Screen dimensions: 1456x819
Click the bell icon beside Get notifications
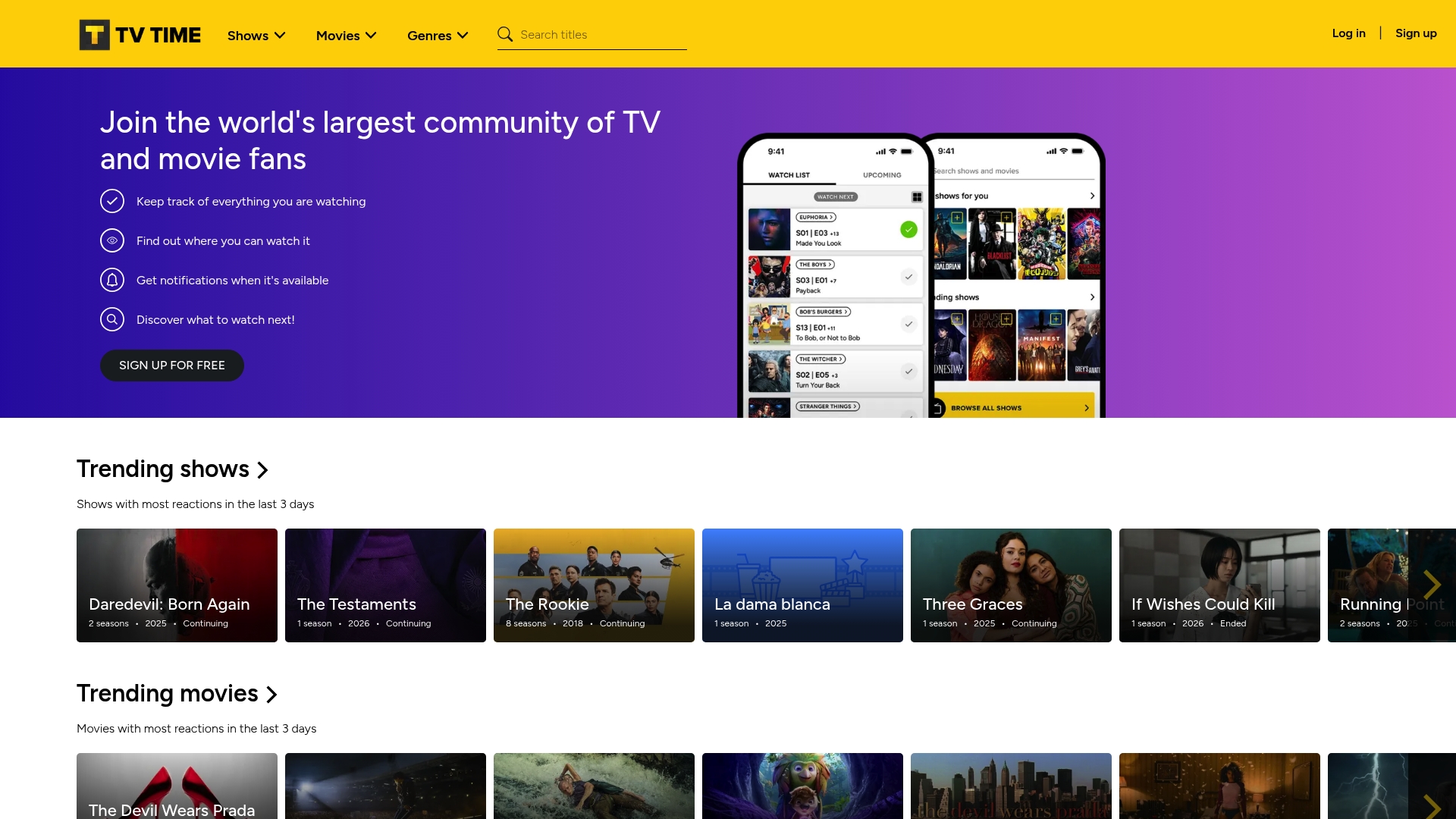[x=112, y=280]
